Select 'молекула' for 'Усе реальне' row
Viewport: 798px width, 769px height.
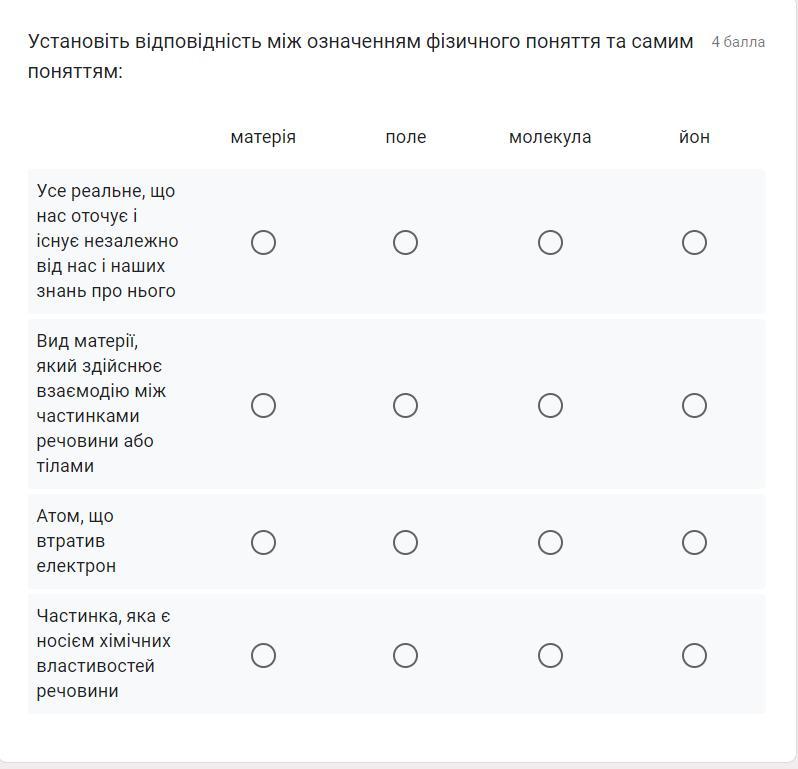[550, 242]
